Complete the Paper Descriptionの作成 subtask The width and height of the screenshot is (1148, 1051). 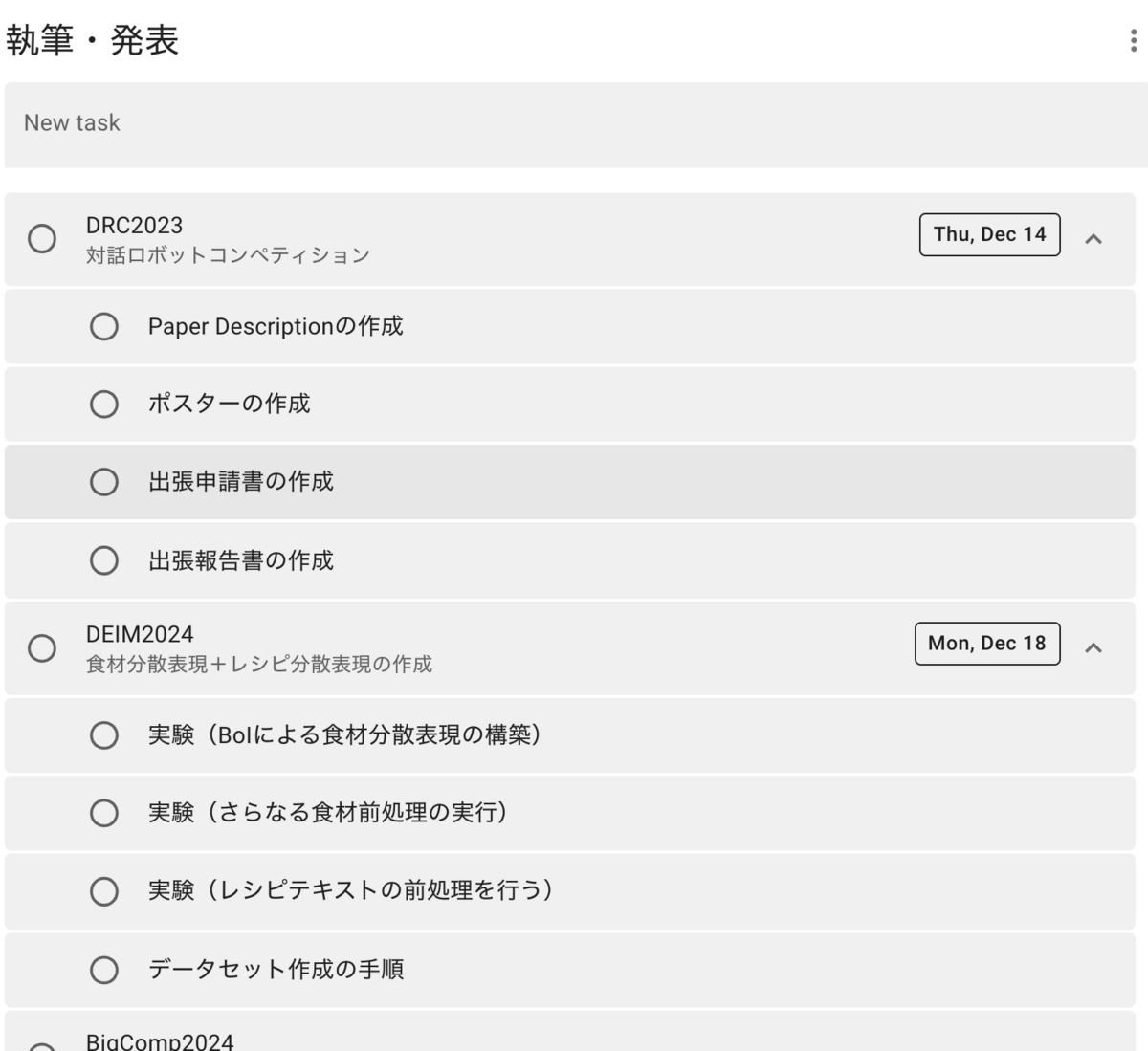(x=104, y=327)
